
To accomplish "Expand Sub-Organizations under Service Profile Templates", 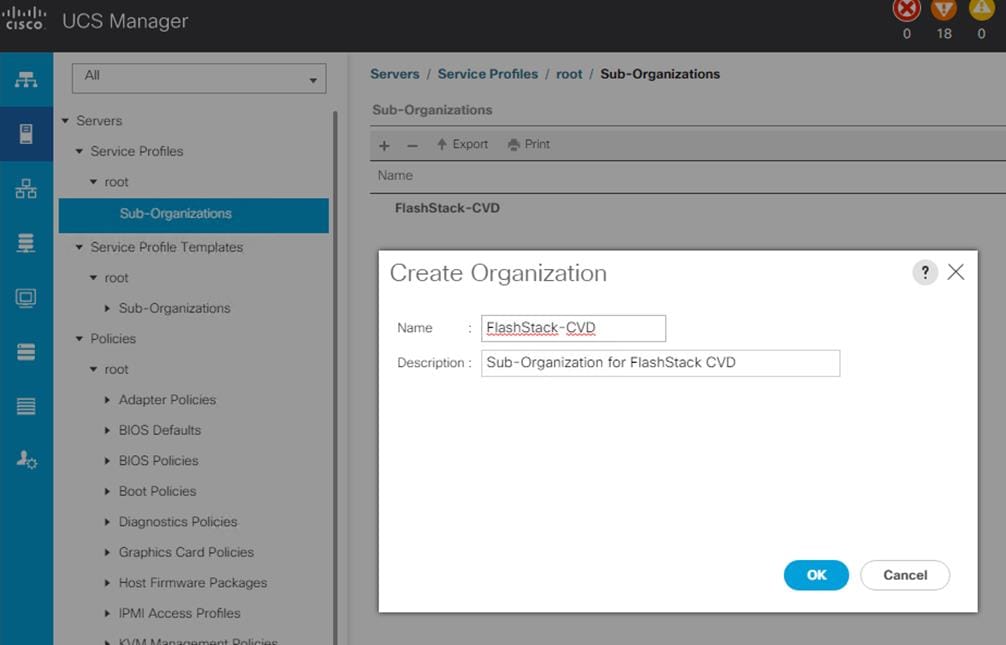I will pyautogui.click(x=107, y=309).
